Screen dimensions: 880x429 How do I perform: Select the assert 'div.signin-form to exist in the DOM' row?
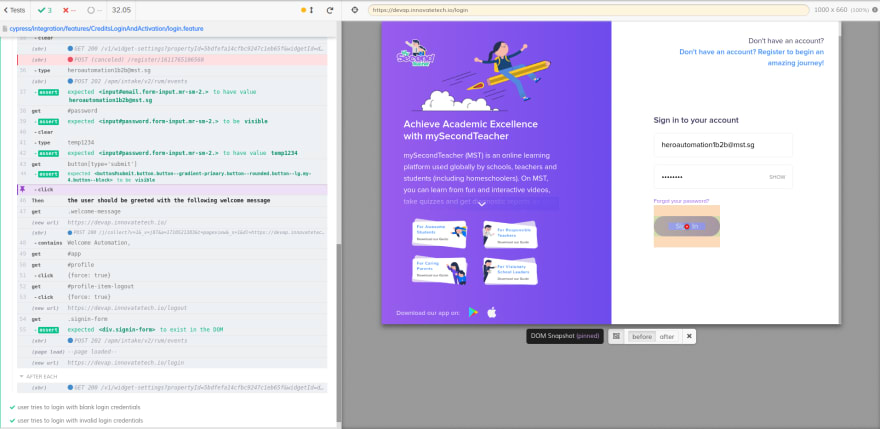click(172, 330)
